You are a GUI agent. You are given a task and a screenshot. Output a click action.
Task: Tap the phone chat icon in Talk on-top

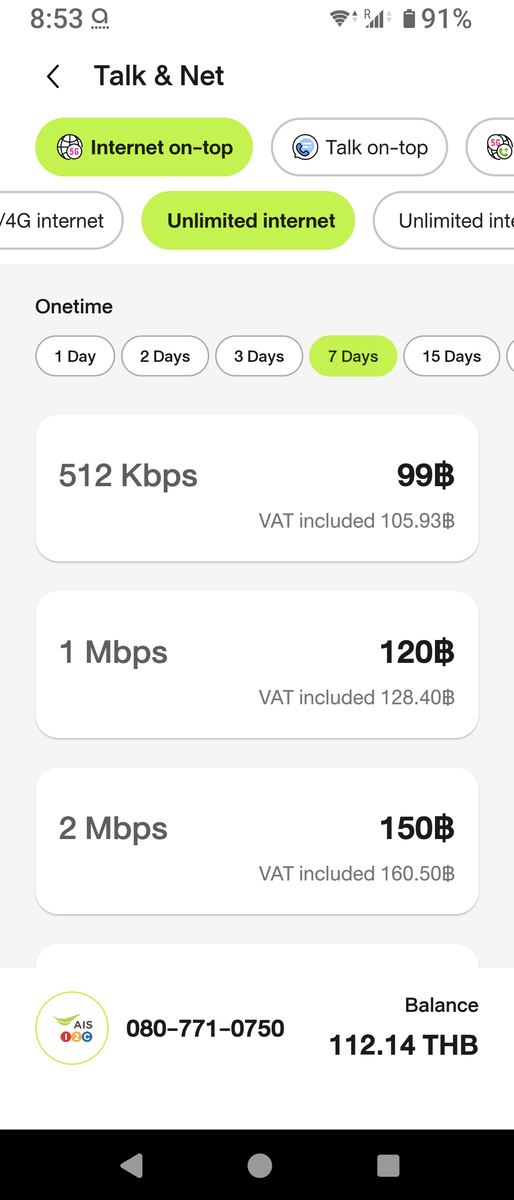(305, 148)
